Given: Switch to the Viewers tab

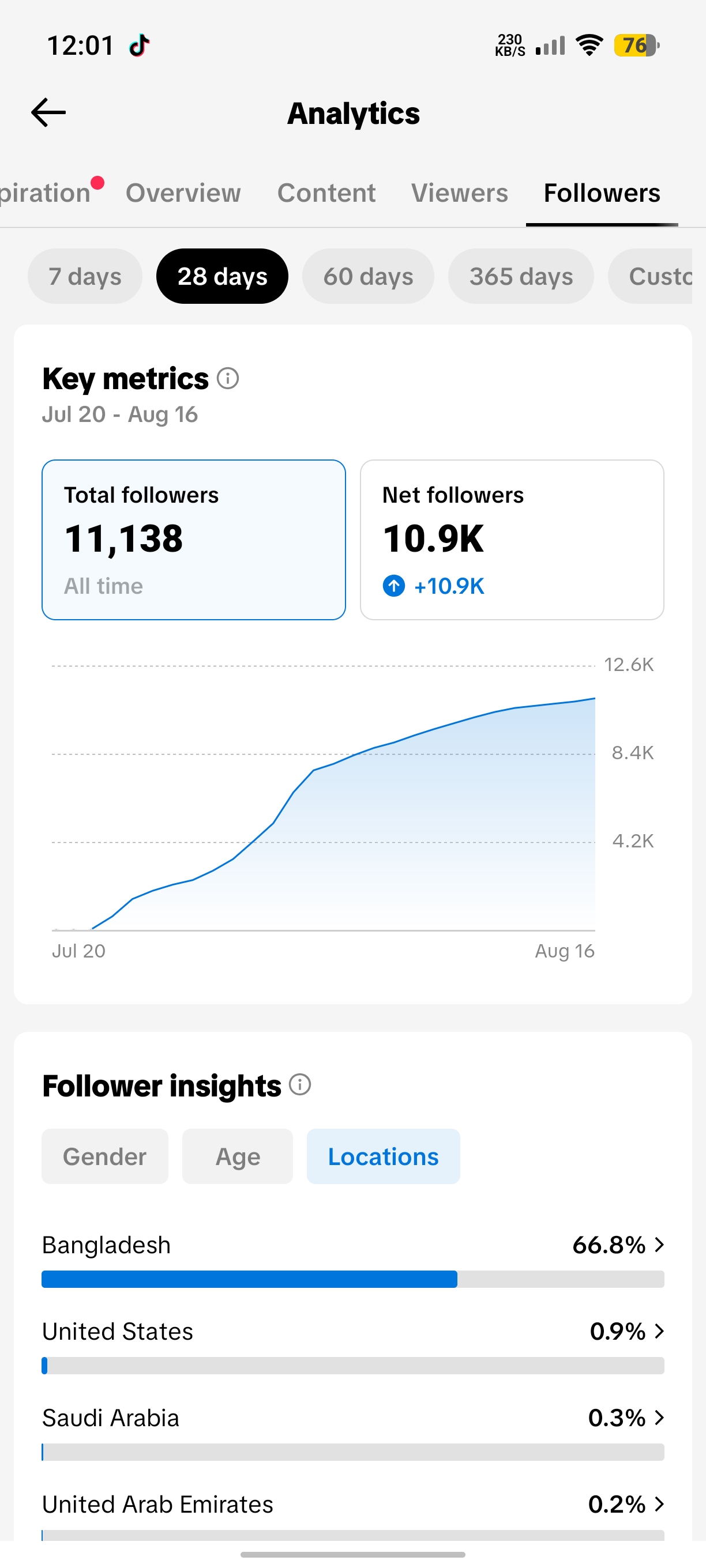Looking at the screenshot, I should pos(459,193).
